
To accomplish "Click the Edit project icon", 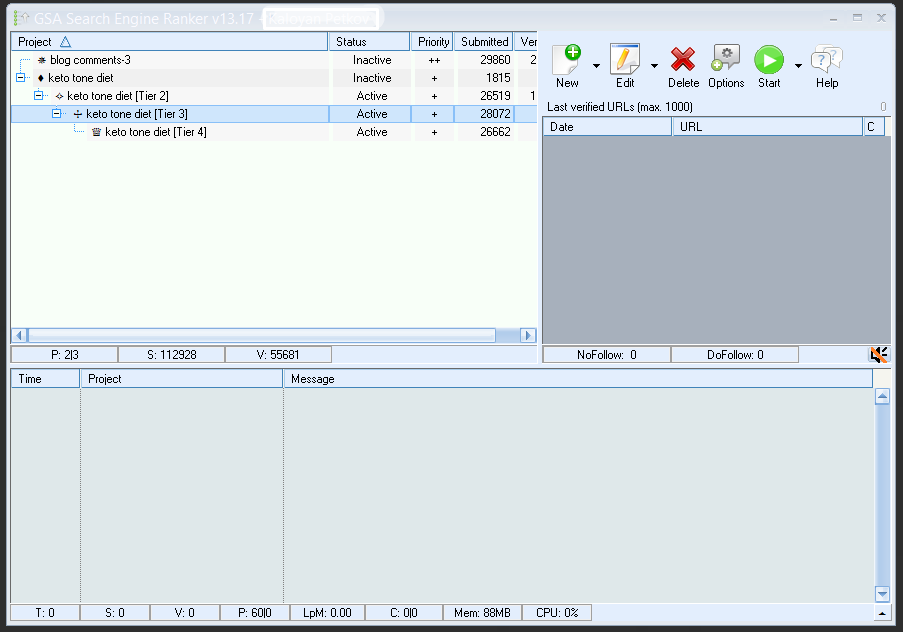I will pos(625,60).
